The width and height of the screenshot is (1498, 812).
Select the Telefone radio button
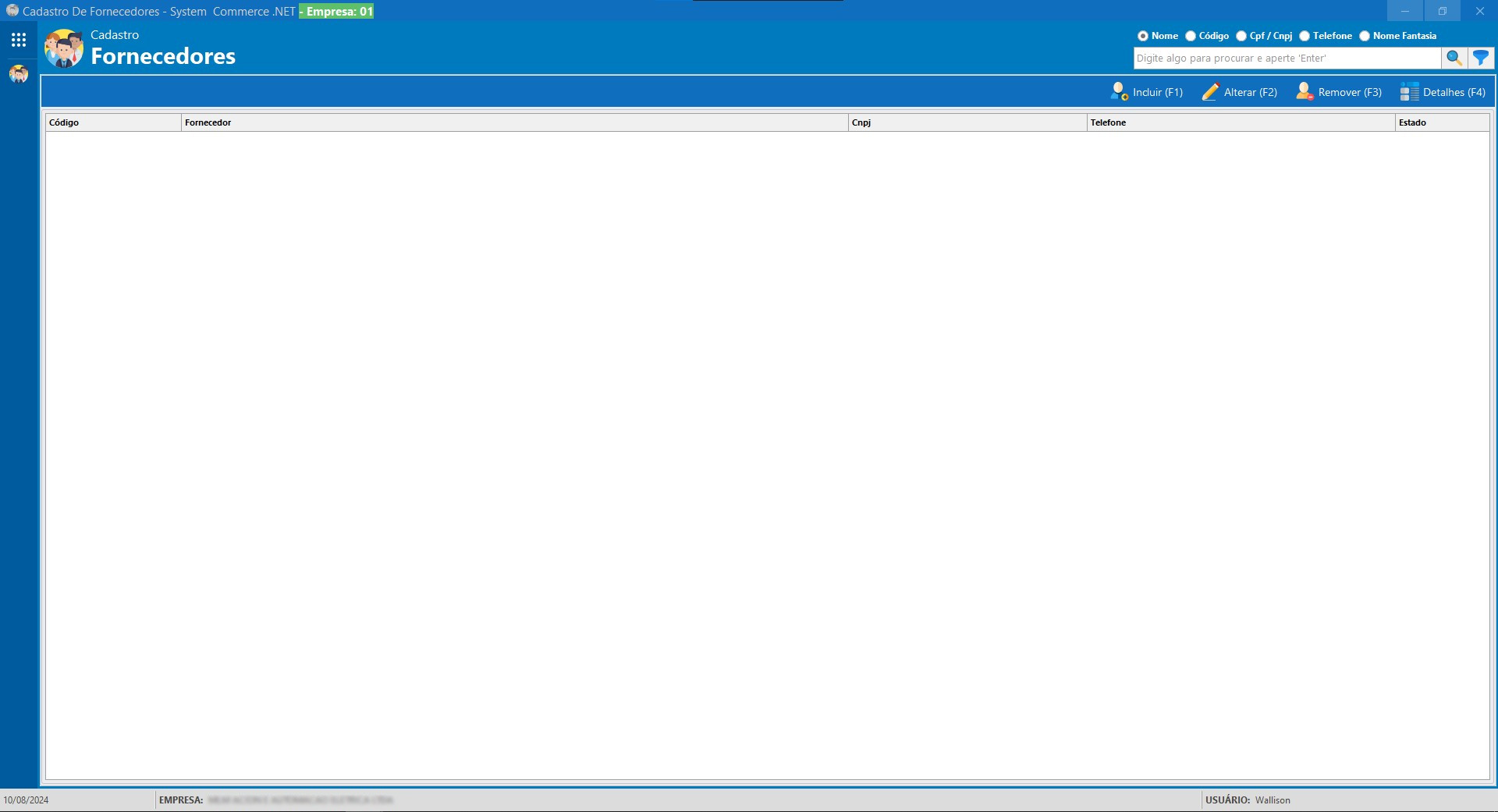1305,36
